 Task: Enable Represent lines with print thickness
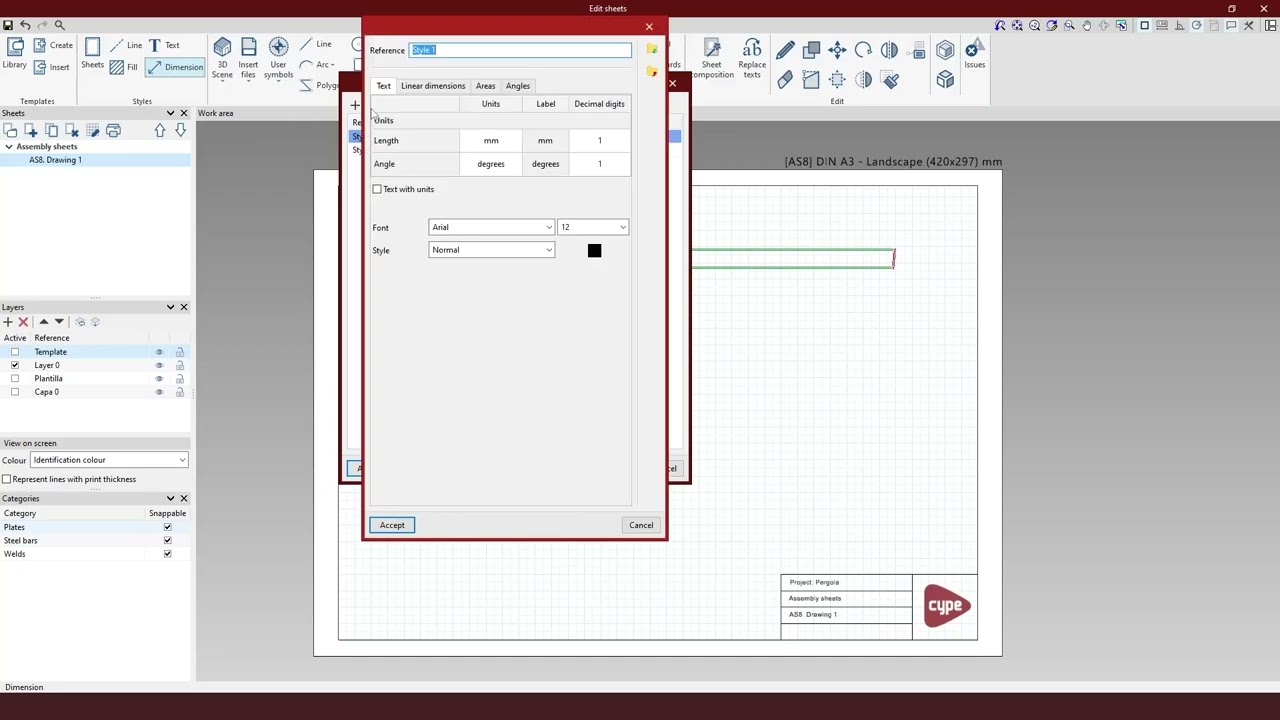7,479
